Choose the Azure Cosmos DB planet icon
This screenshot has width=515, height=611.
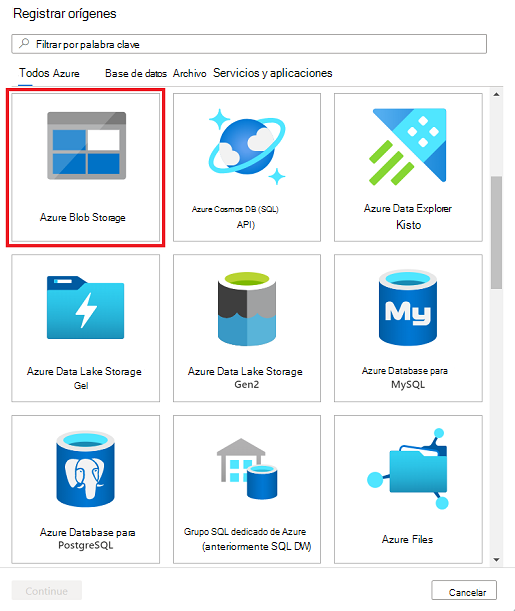(x=247, y=147)
